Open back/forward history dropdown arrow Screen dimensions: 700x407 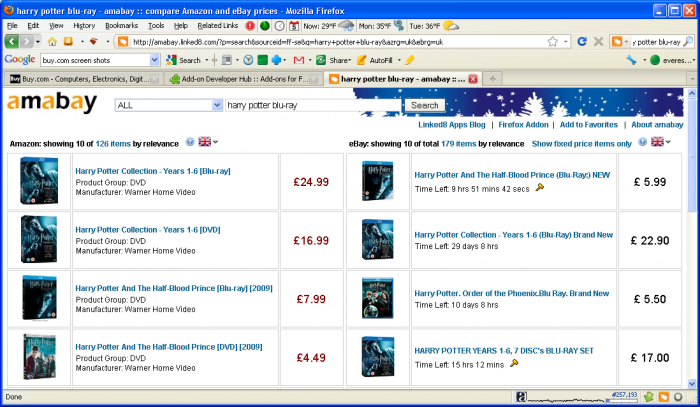pyautogui.click(x=38, y=42)
